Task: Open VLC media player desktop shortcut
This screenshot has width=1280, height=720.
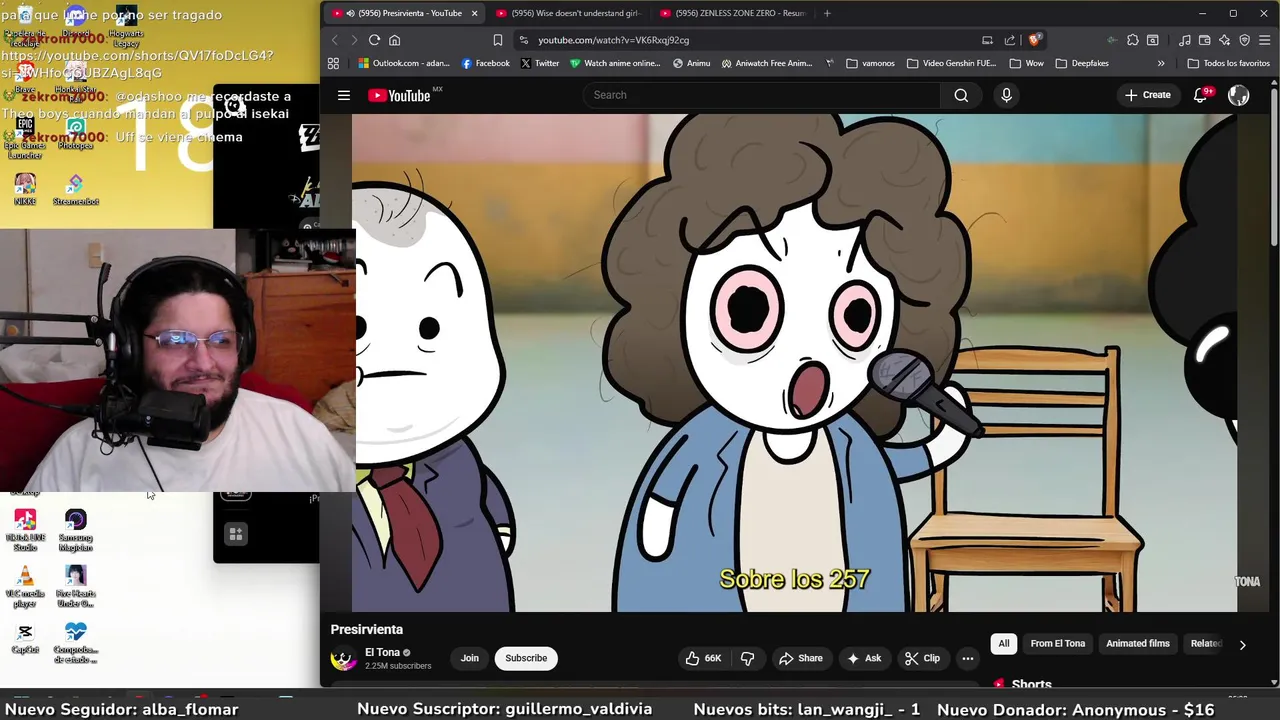Action: (25, 586)
